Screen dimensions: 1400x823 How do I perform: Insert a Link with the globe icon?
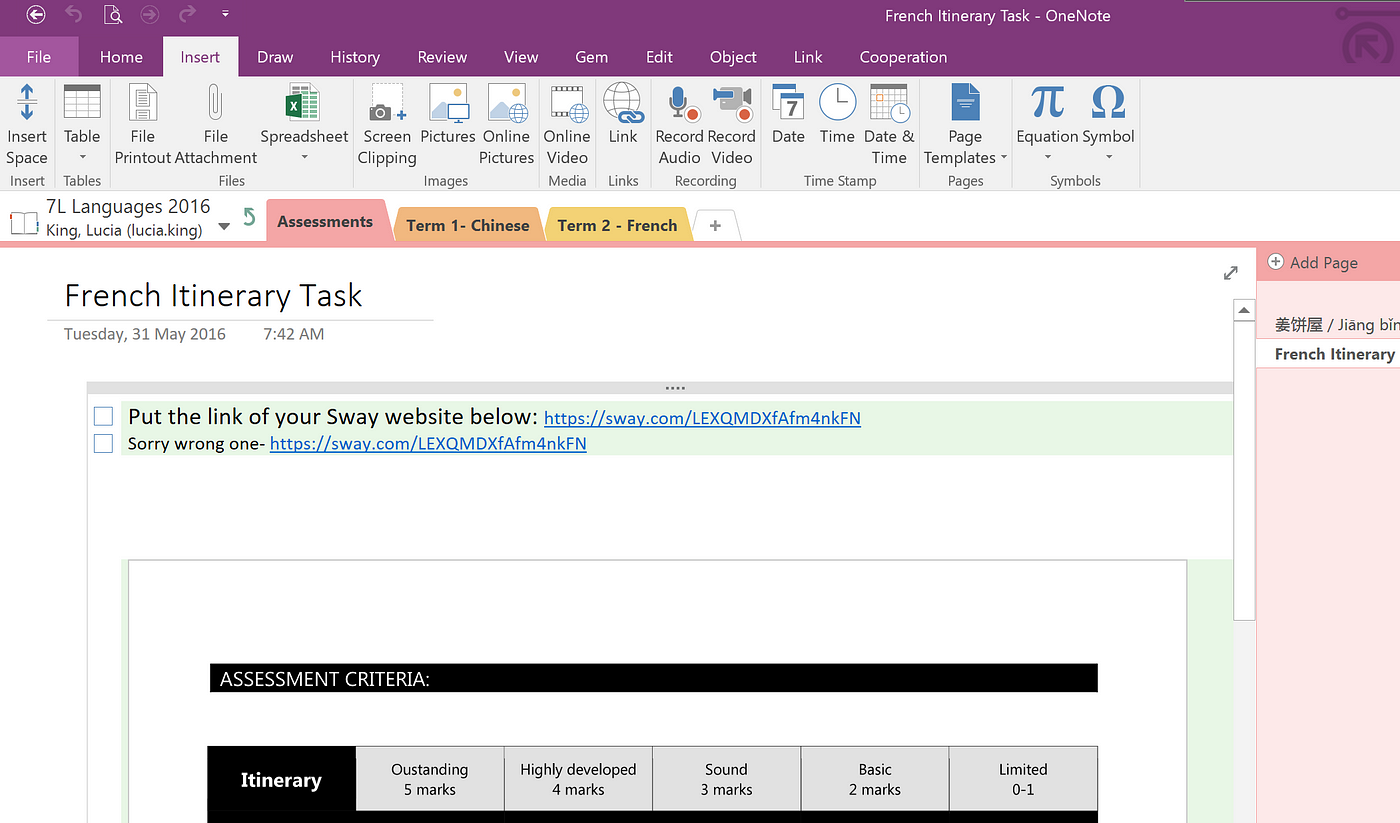623,115
